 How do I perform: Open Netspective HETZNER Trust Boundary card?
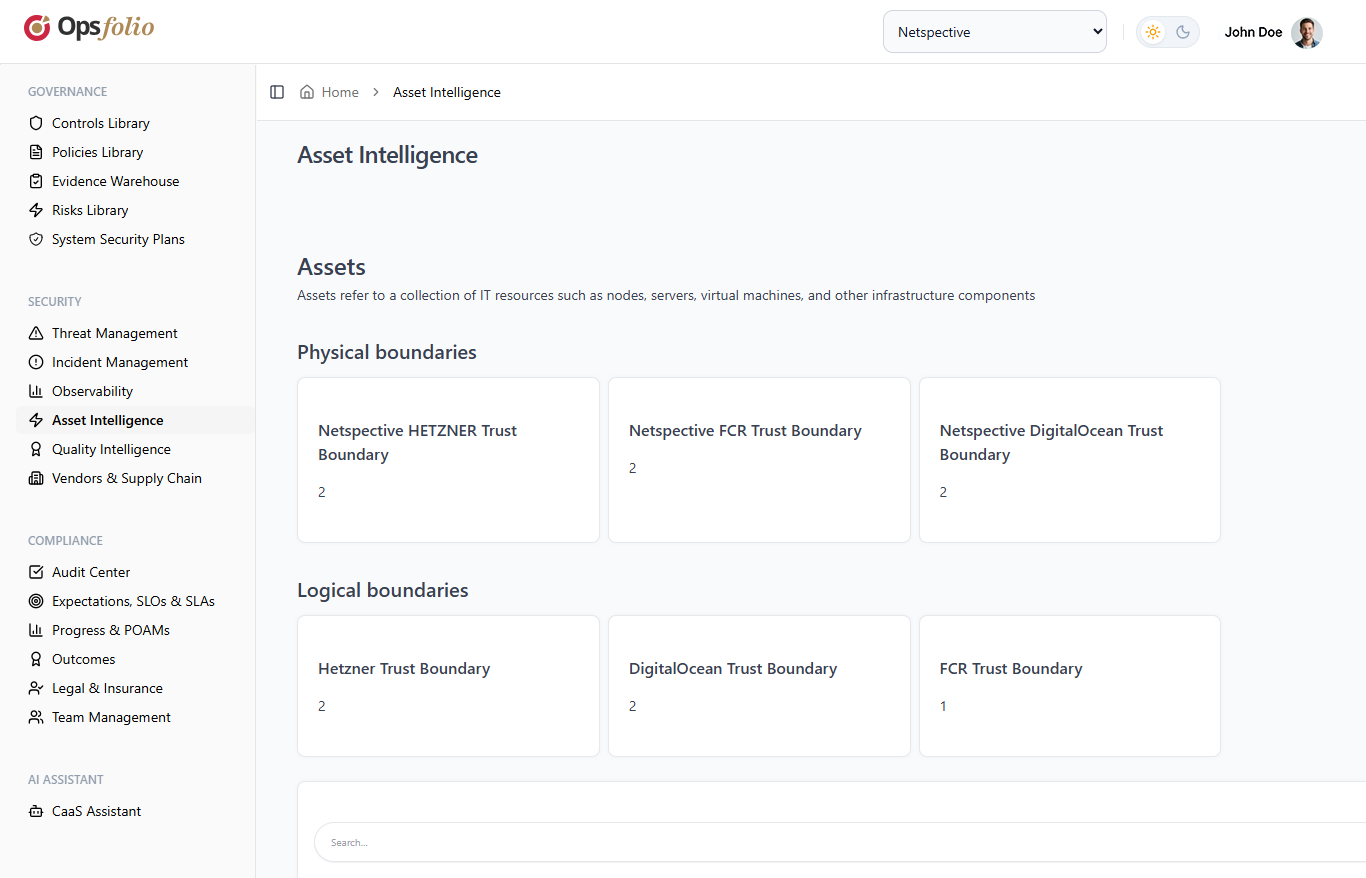448,460
